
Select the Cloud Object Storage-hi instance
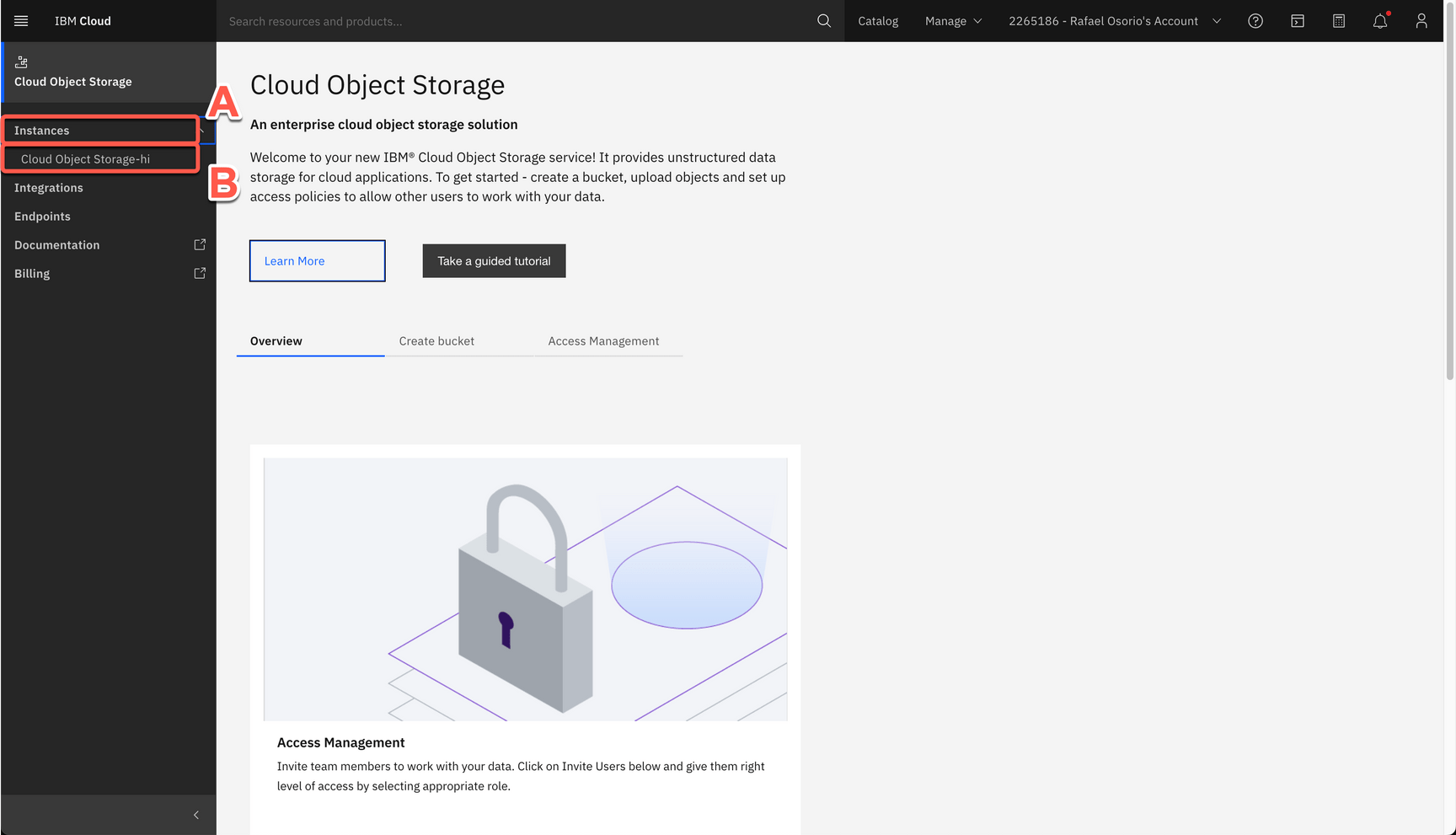[x=86, y=159]
